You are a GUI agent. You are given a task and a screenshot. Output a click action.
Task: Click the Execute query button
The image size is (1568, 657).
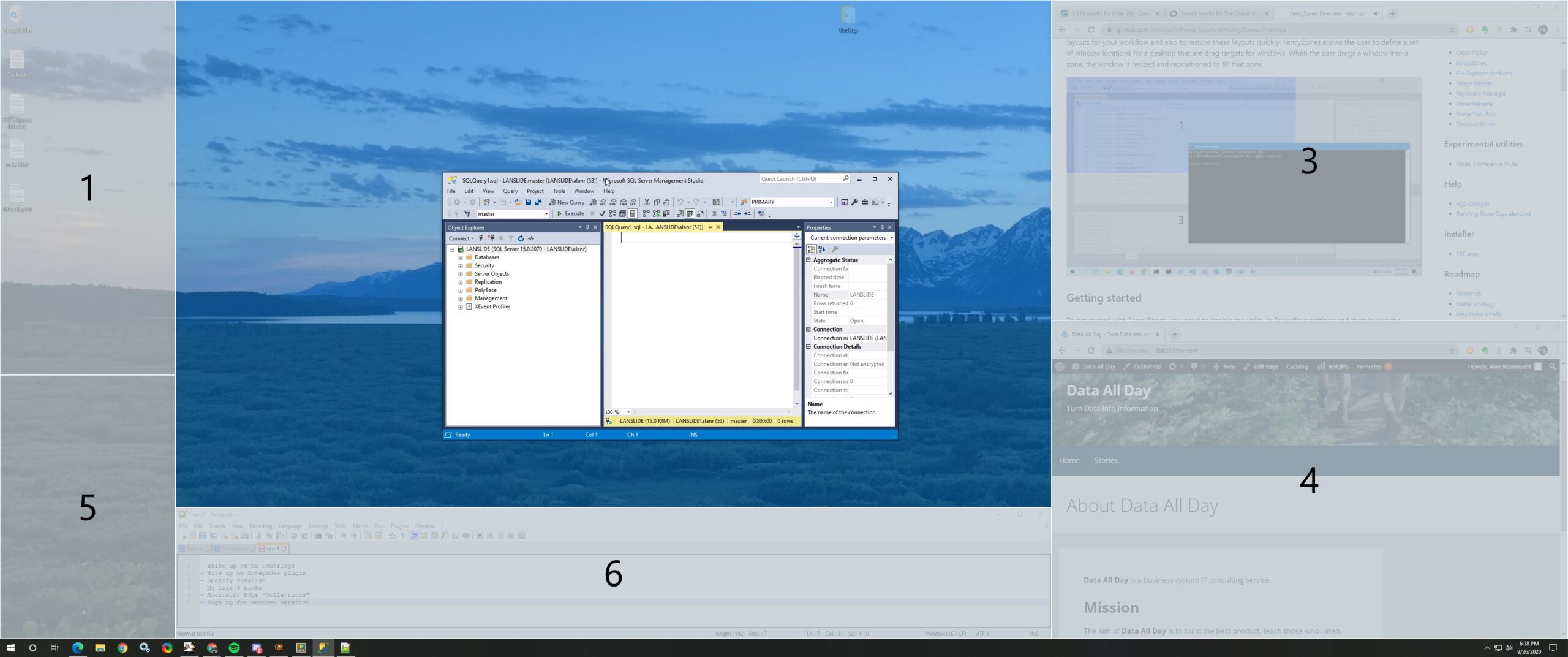[x=570, y=213]
